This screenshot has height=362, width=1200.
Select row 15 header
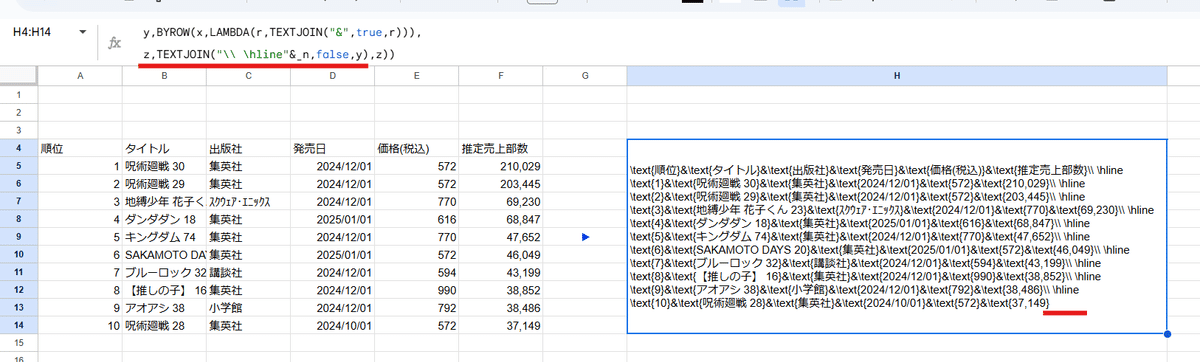[x=19, y=344]
